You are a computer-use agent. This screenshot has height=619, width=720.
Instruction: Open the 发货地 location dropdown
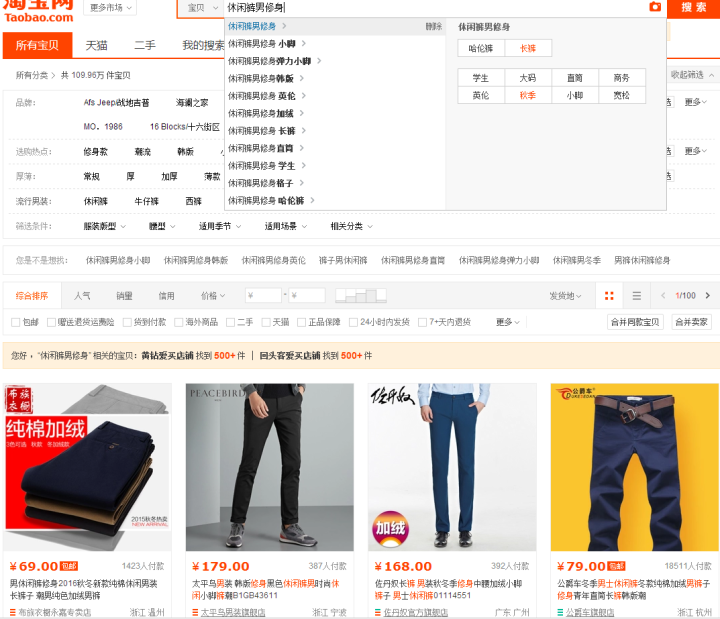(565, 296)
